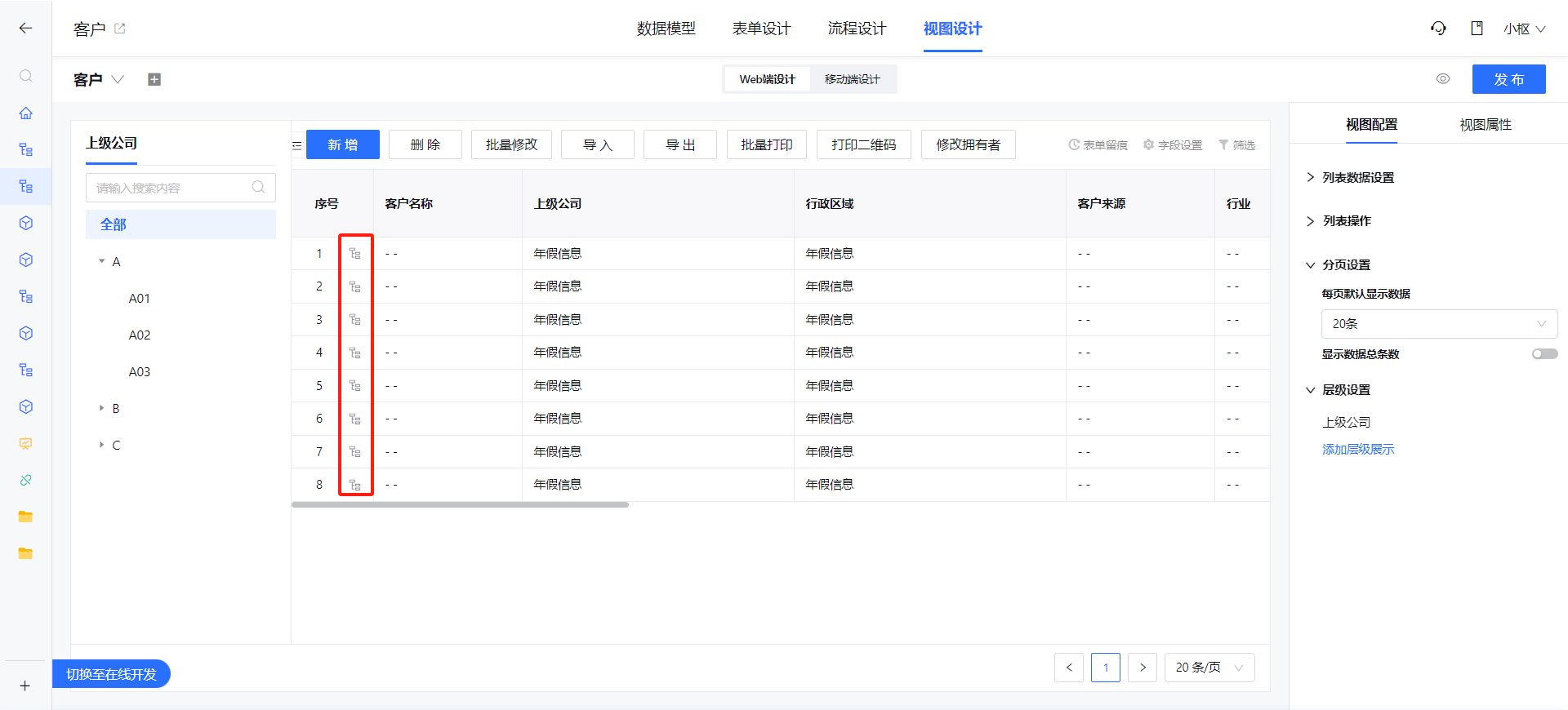
Task: Click hierarchy icon in row 1
Action: click(x=355, y=254)
